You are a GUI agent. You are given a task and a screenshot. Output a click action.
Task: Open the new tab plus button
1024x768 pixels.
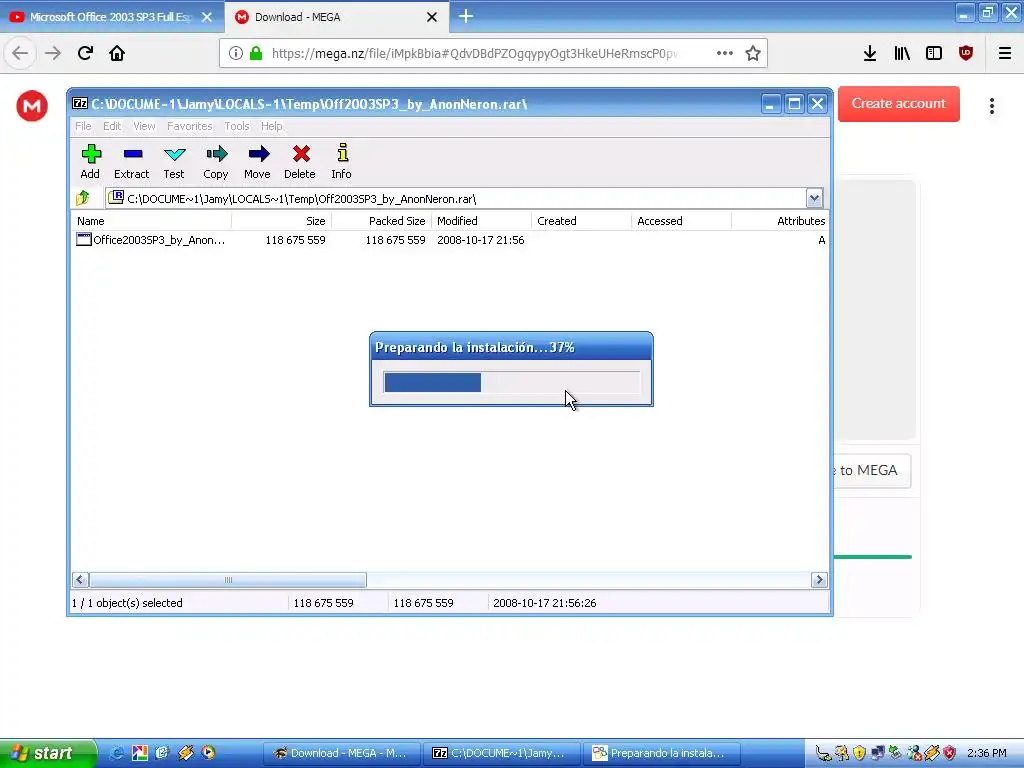[466, 16]
